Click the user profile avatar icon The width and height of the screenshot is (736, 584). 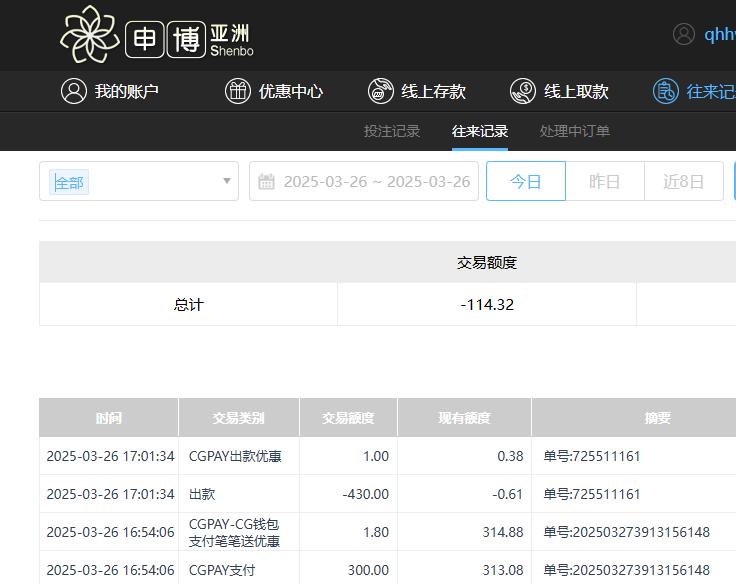pyautogui.click(x=684, y=34)
